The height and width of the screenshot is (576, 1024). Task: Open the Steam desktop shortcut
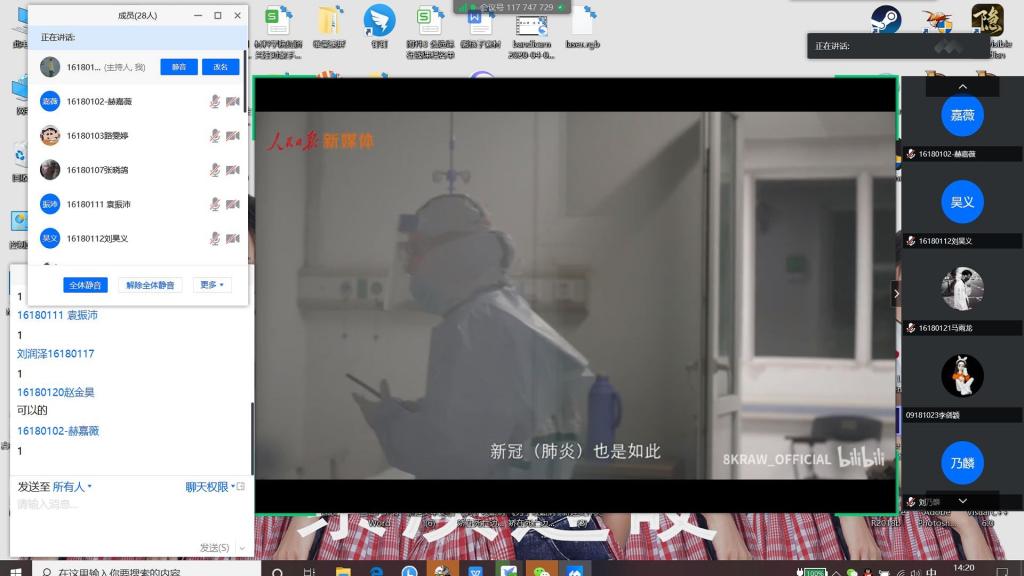point(885,19)
